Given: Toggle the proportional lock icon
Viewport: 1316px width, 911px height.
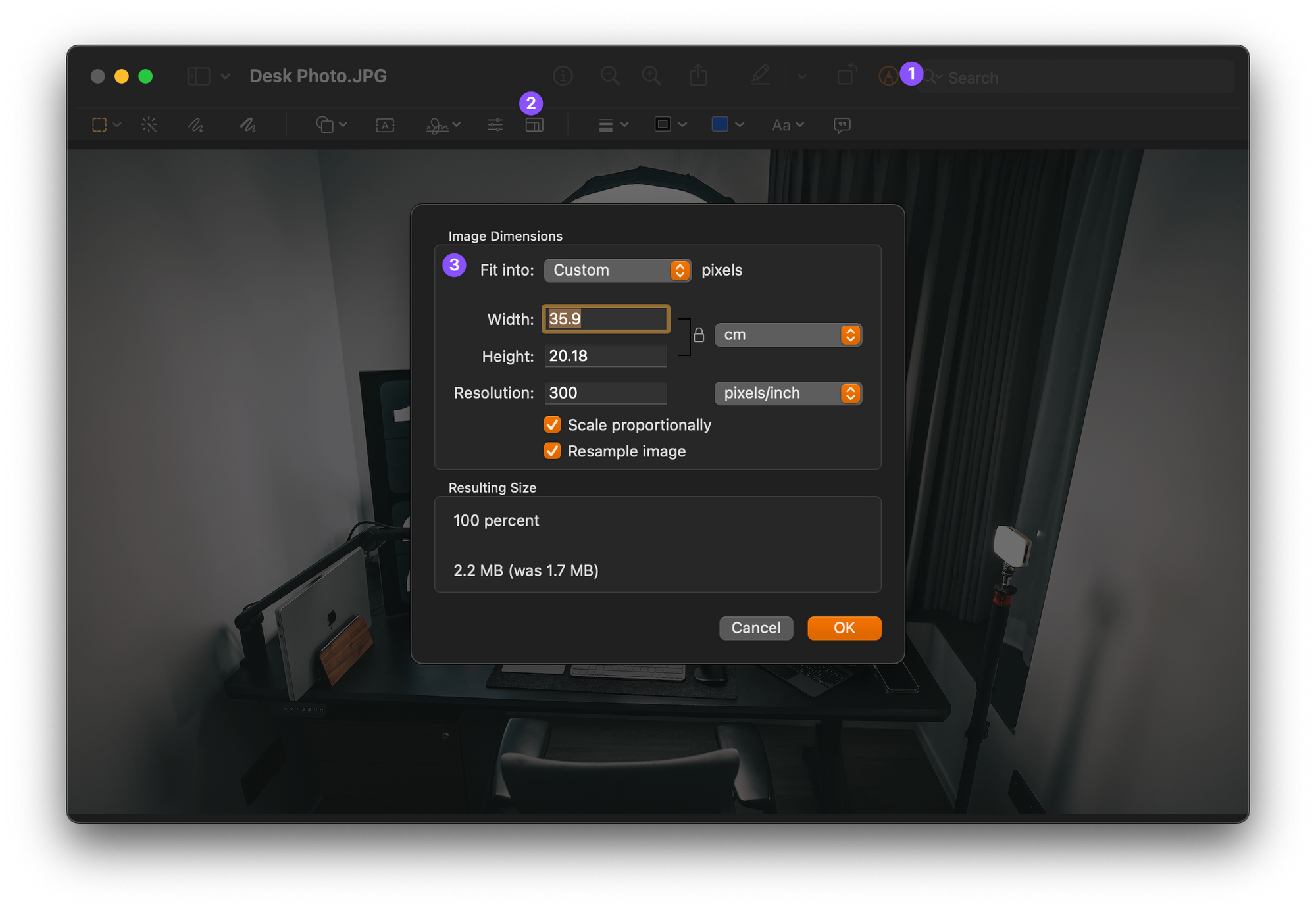Looking at the screenshot, I should (x=699, y=335).
